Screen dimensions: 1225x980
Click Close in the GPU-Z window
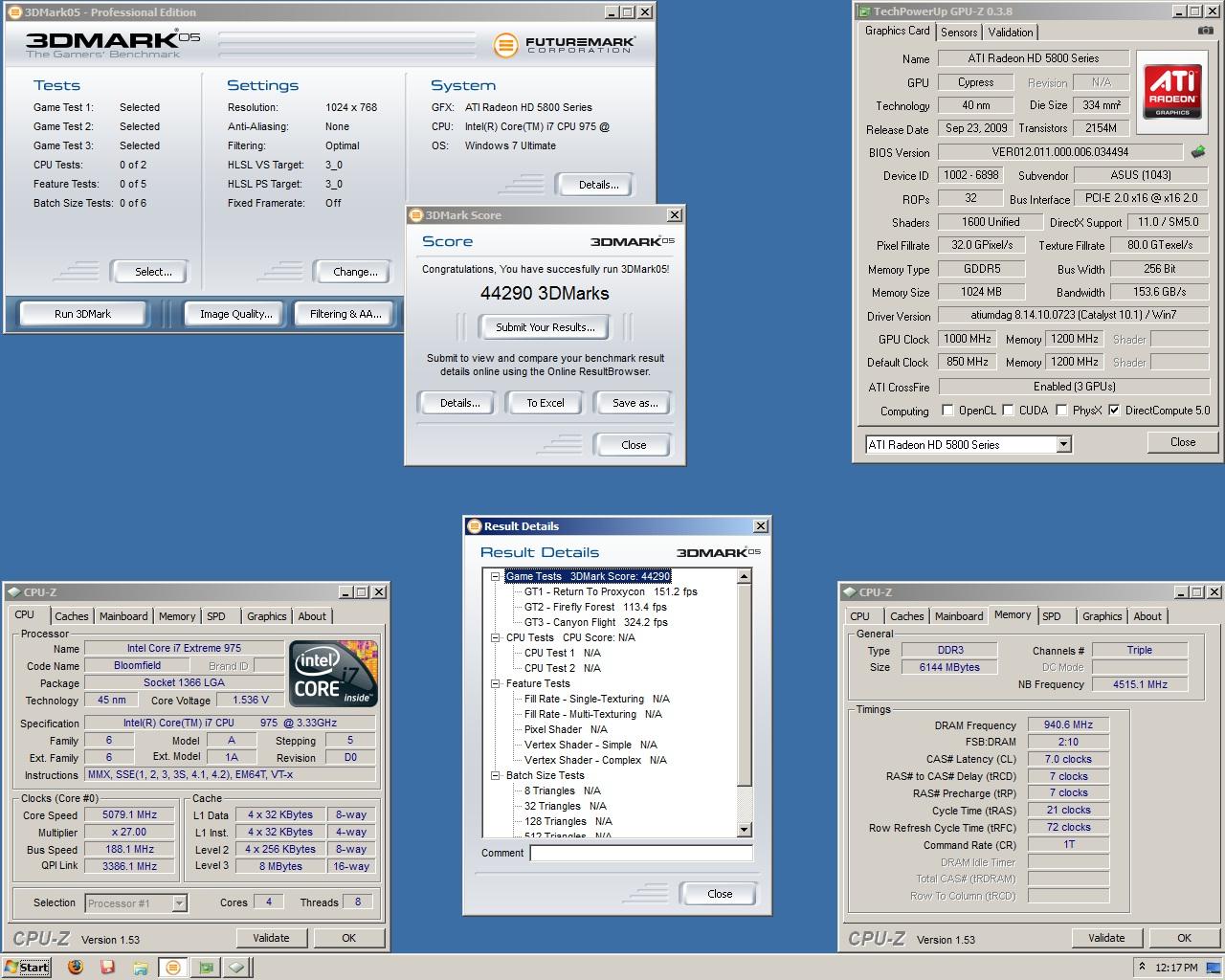1183,442
